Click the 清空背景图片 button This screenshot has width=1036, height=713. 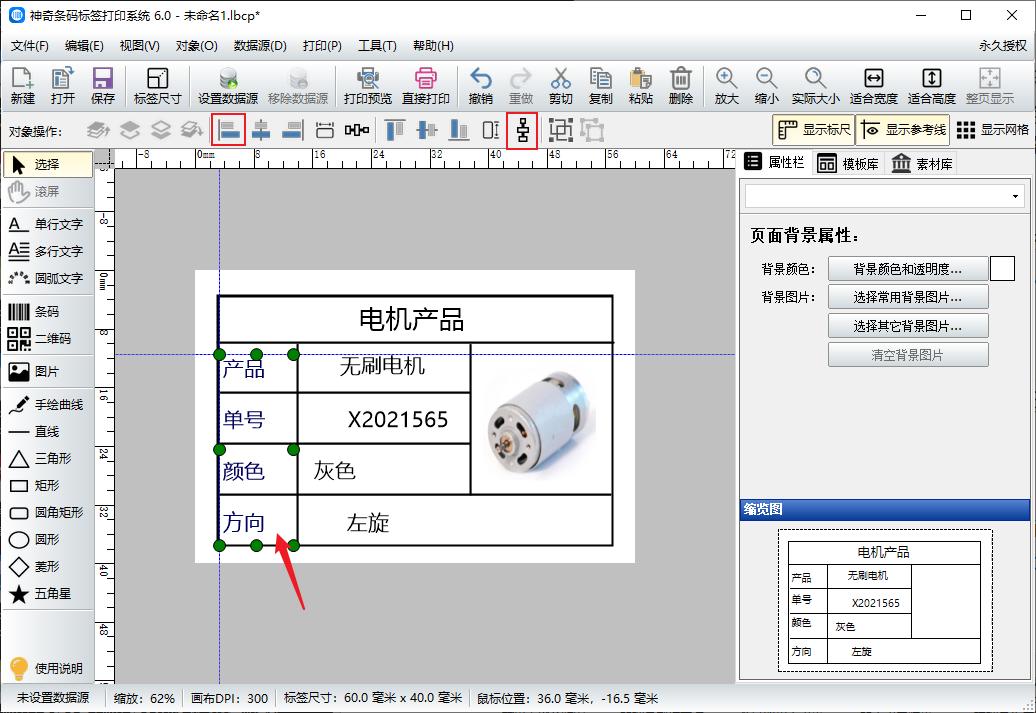[x=908, y=353]
